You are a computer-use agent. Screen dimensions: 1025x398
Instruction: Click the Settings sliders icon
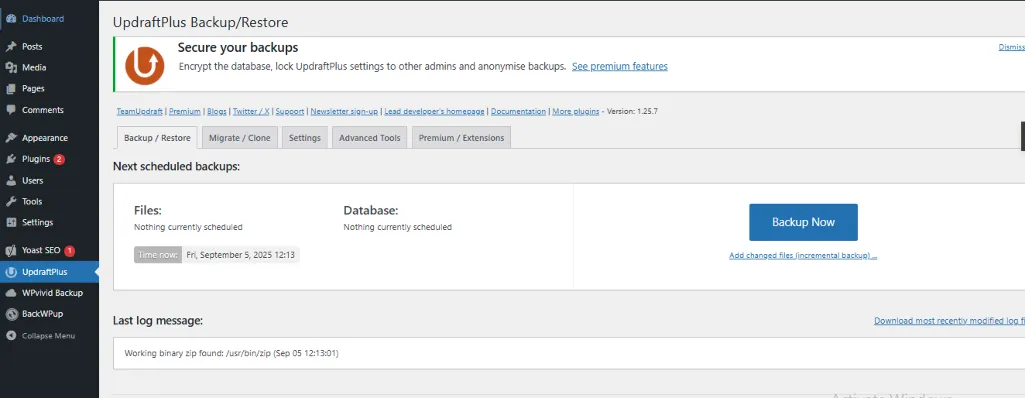coord(10,222)
